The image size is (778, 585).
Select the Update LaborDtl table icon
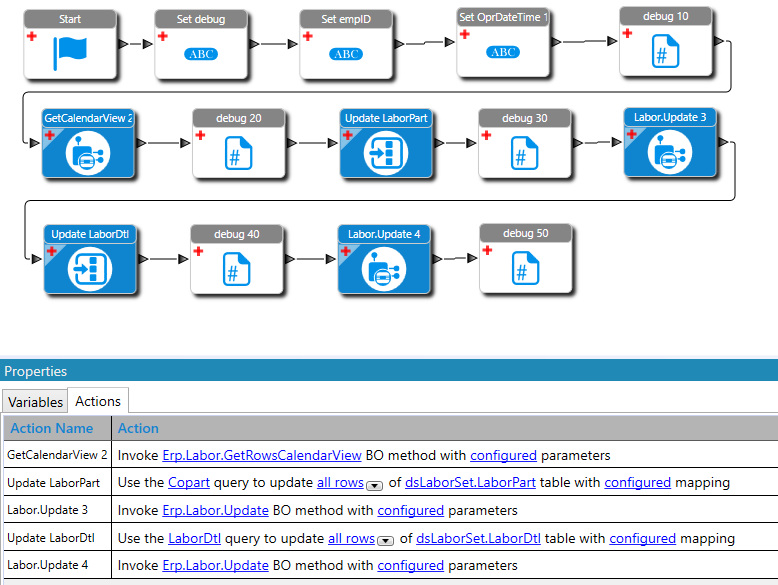tap(90, 269)
